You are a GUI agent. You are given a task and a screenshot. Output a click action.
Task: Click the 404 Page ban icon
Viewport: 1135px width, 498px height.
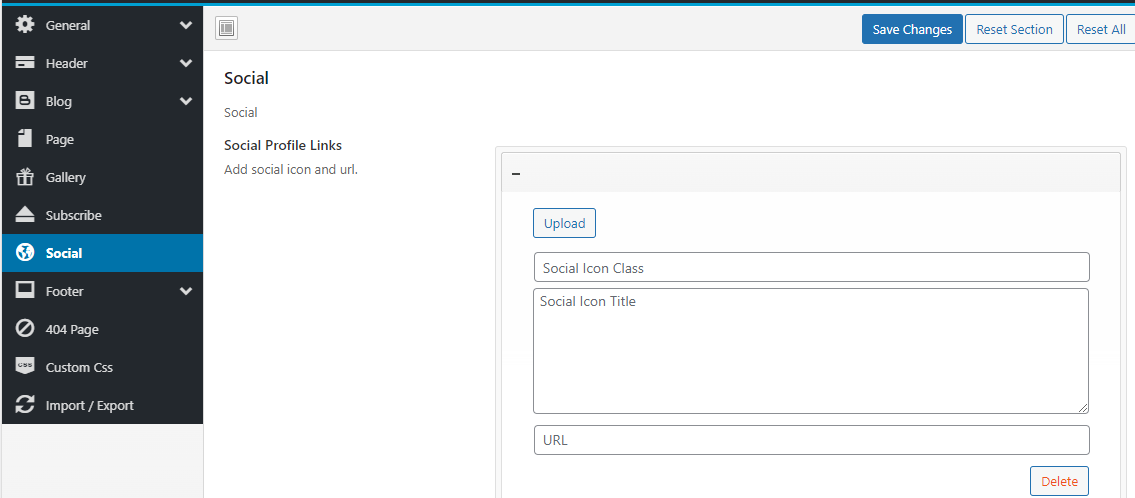pyautogui.click(x=25, y=329)
